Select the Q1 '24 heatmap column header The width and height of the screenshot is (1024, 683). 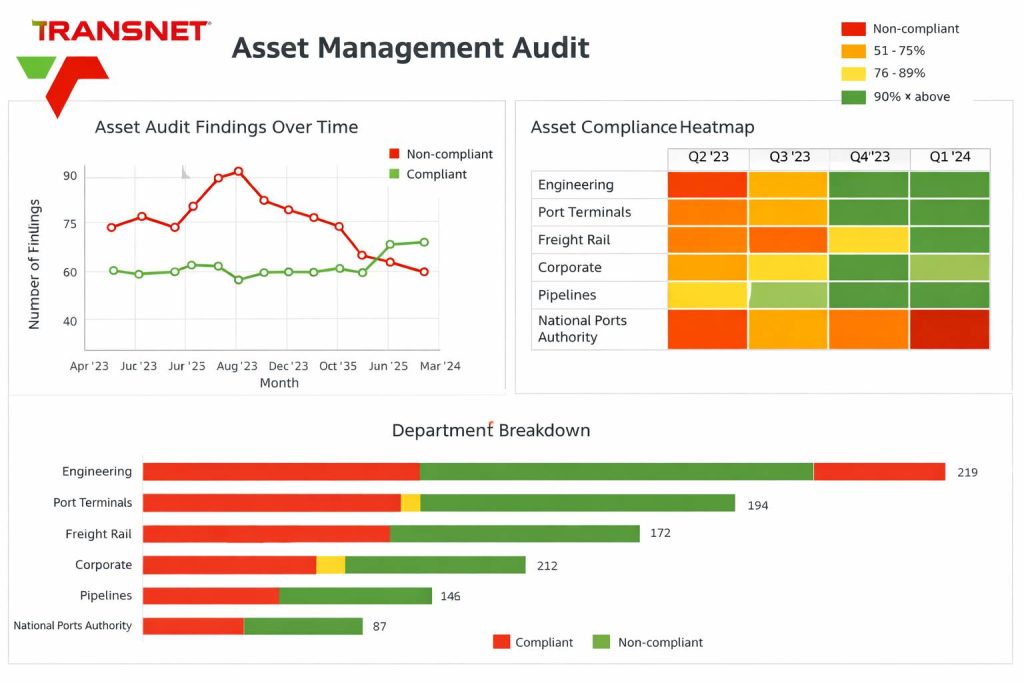click(949, 158)
